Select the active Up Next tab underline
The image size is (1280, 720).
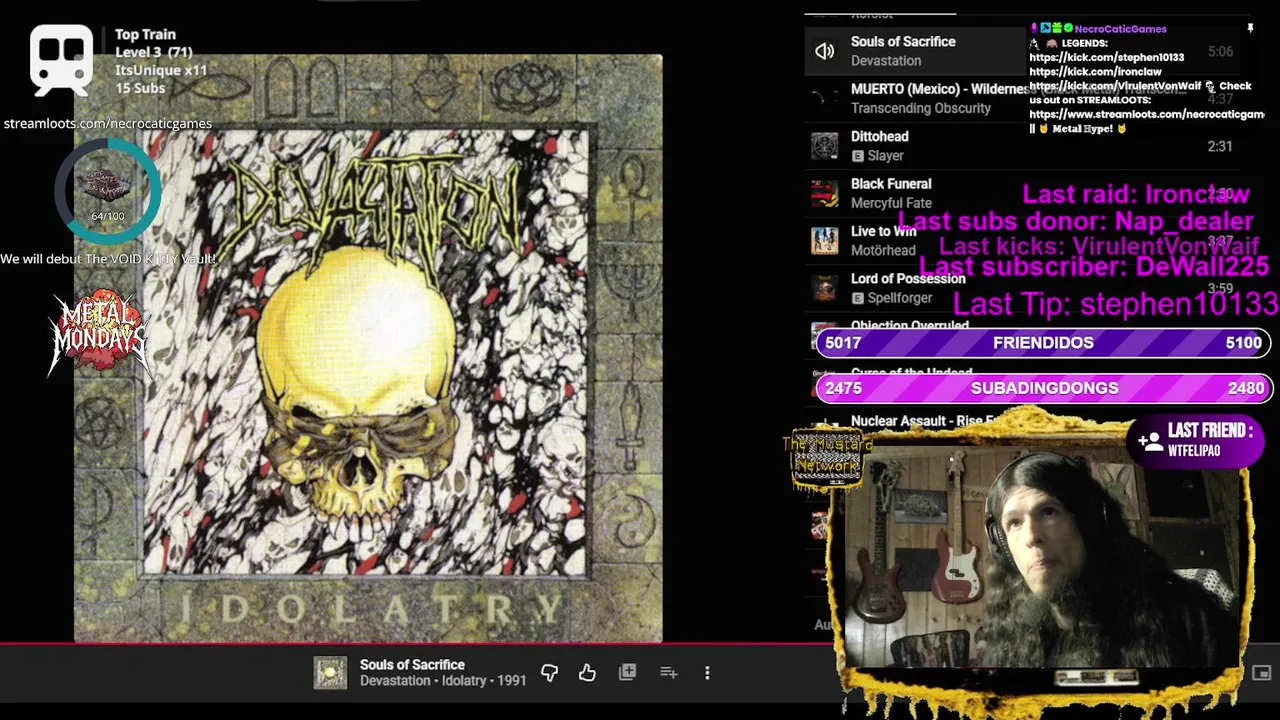coord(880,14)
